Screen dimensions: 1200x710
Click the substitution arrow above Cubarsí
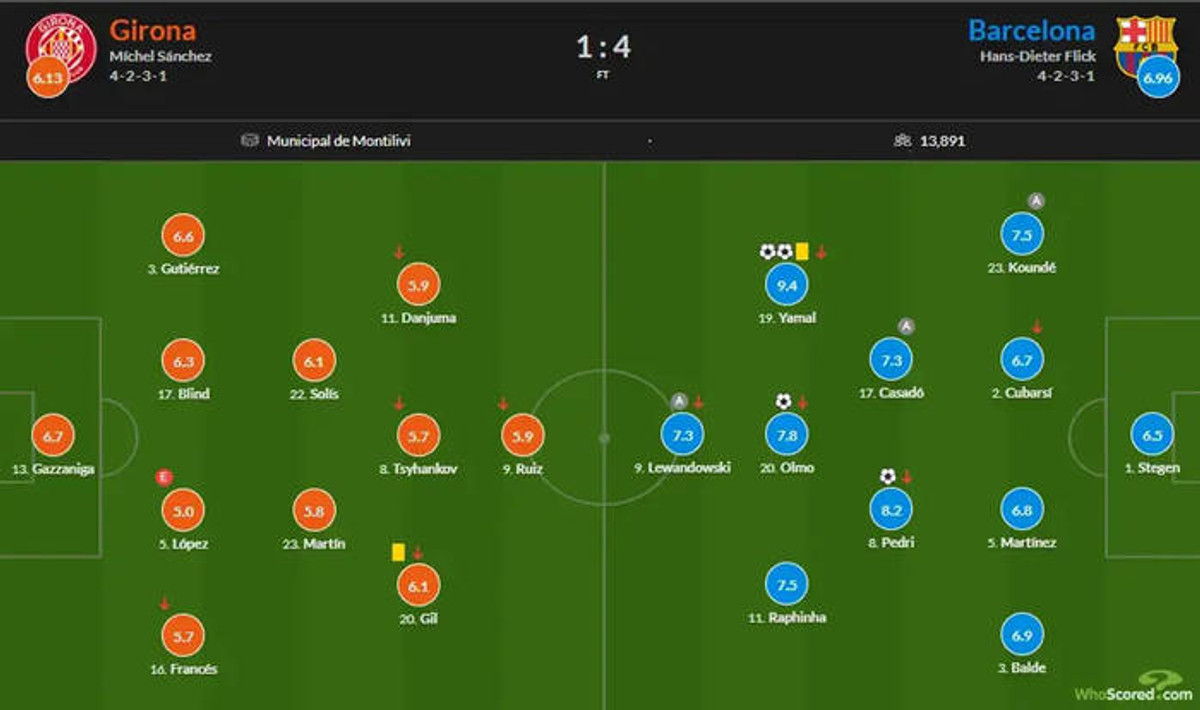click(x=1037, y=326)
